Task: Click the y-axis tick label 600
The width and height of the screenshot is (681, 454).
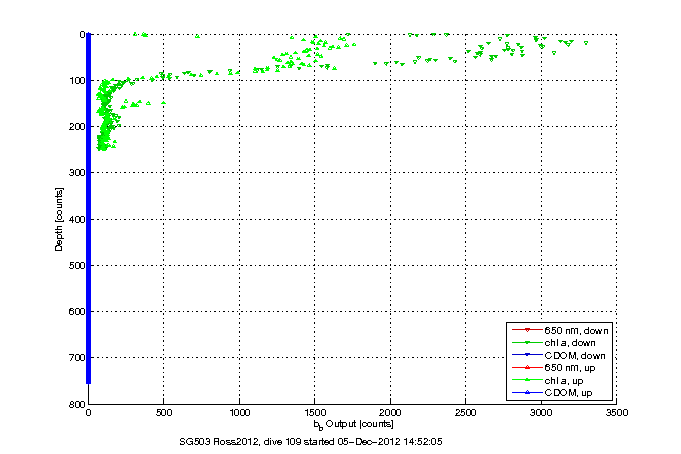Action: click(77, 312)
